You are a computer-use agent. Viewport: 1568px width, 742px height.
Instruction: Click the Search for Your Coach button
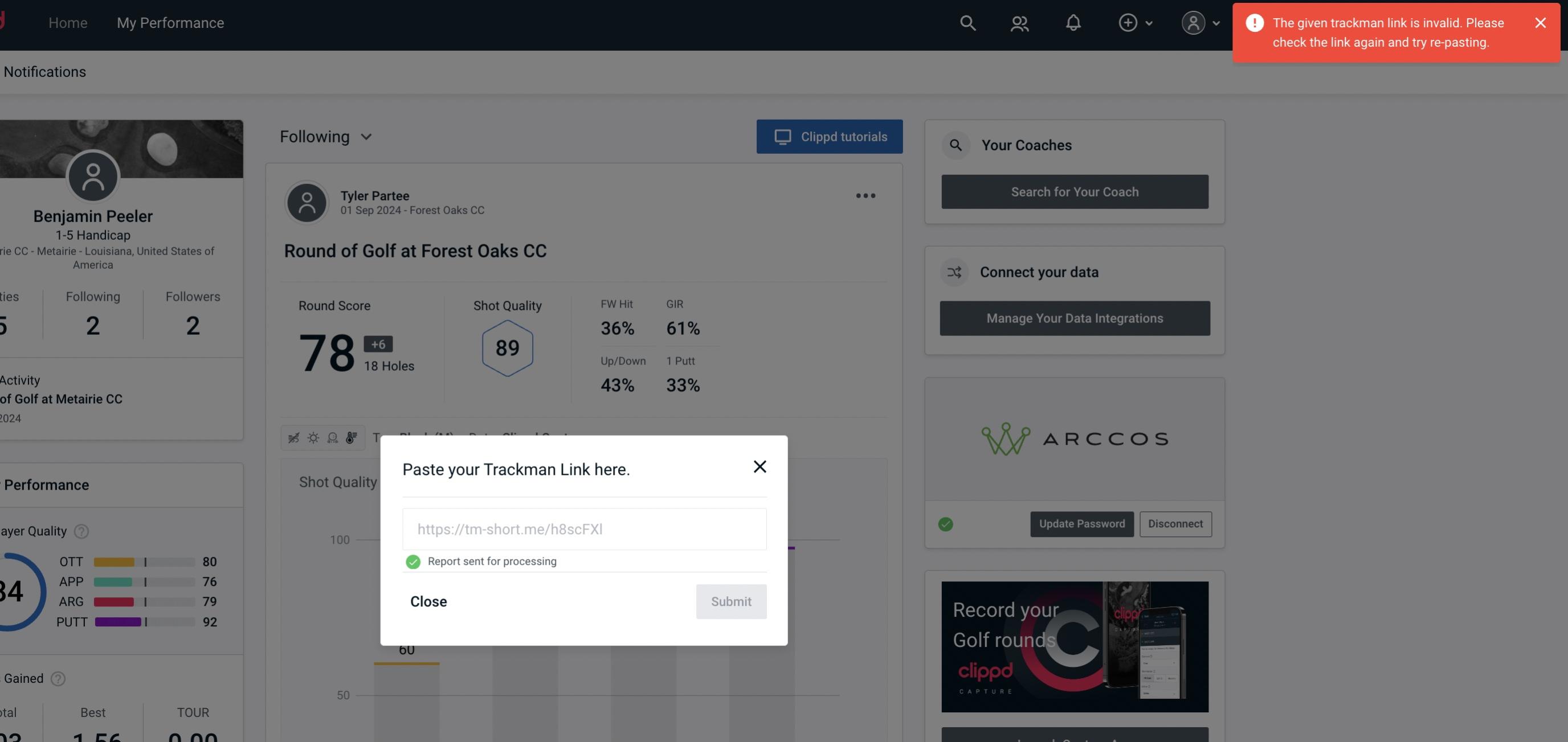click(x=1075, y=191)
